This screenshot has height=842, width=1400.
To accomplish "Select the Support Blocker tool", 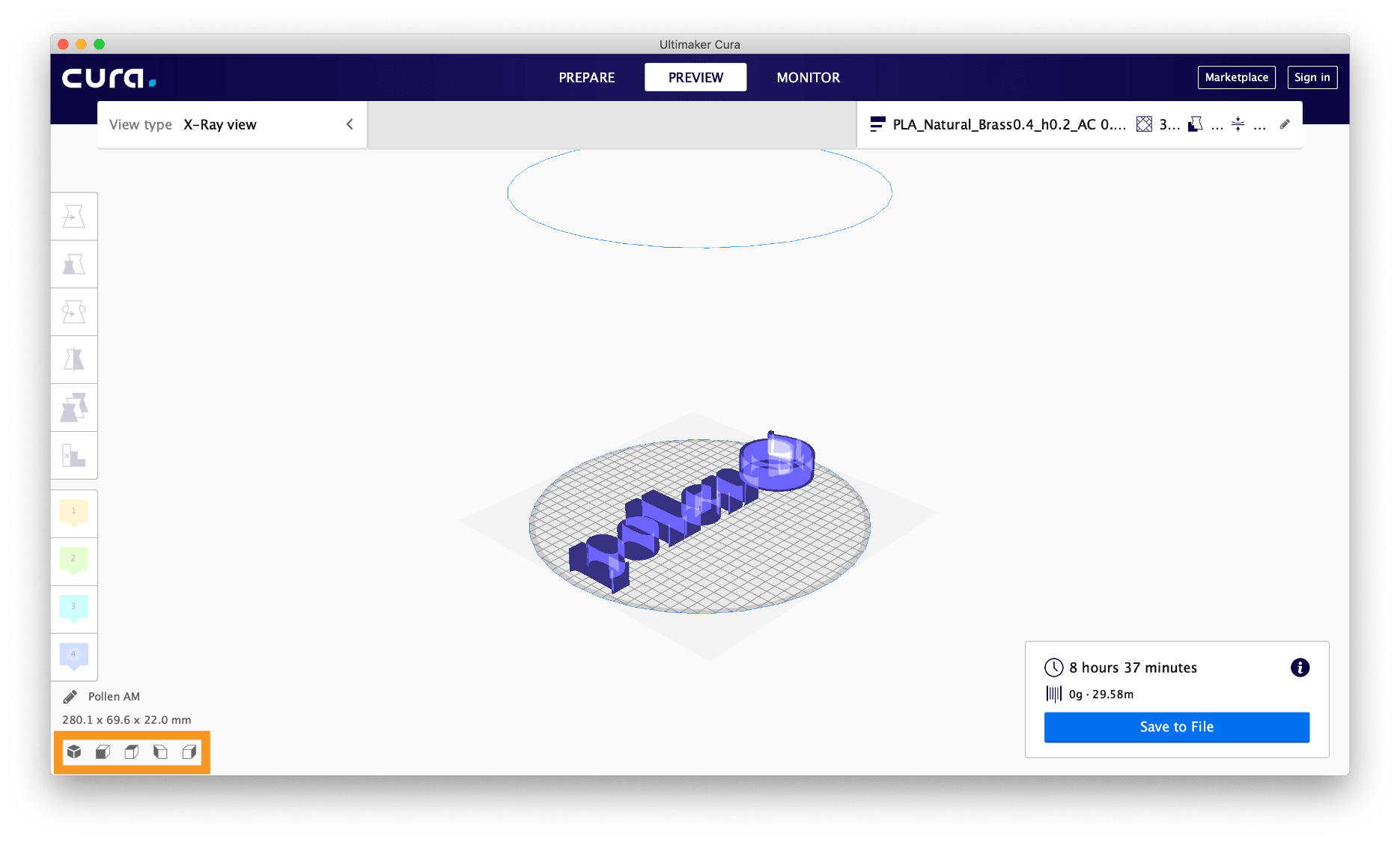I will click(74, 455).
